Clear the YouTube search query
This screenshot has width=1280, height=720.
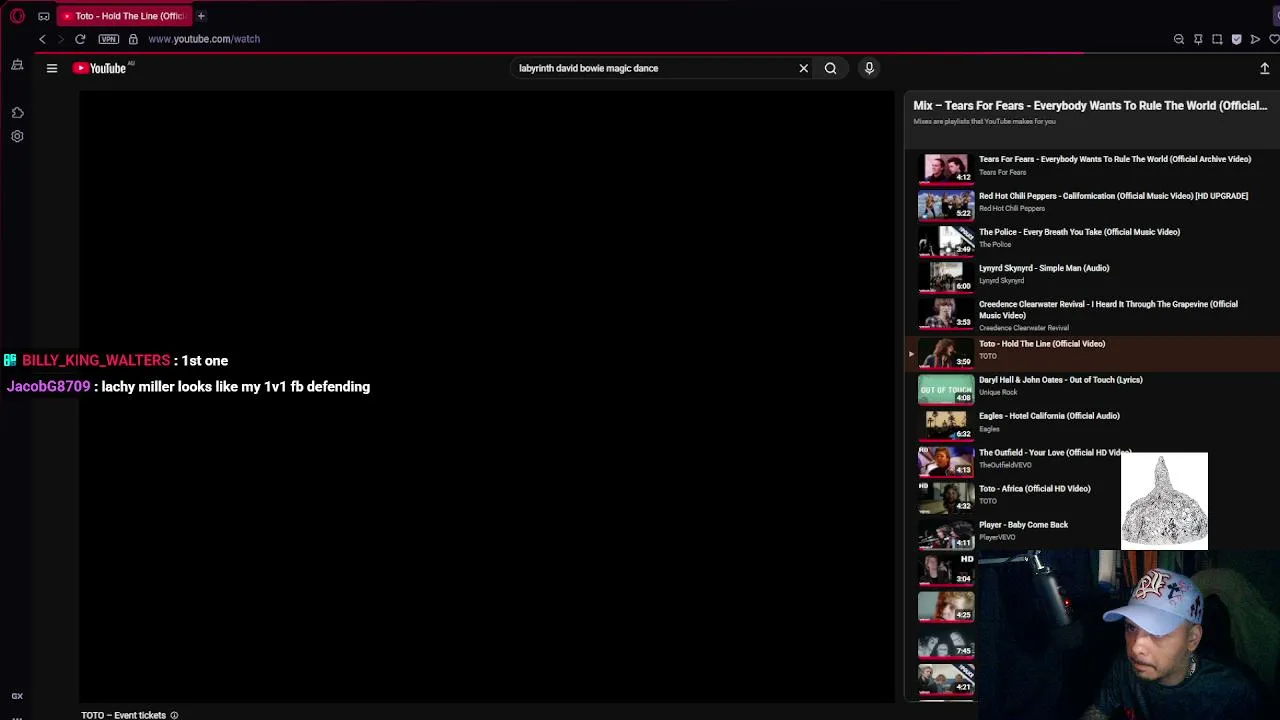click(x=803, y=68)
